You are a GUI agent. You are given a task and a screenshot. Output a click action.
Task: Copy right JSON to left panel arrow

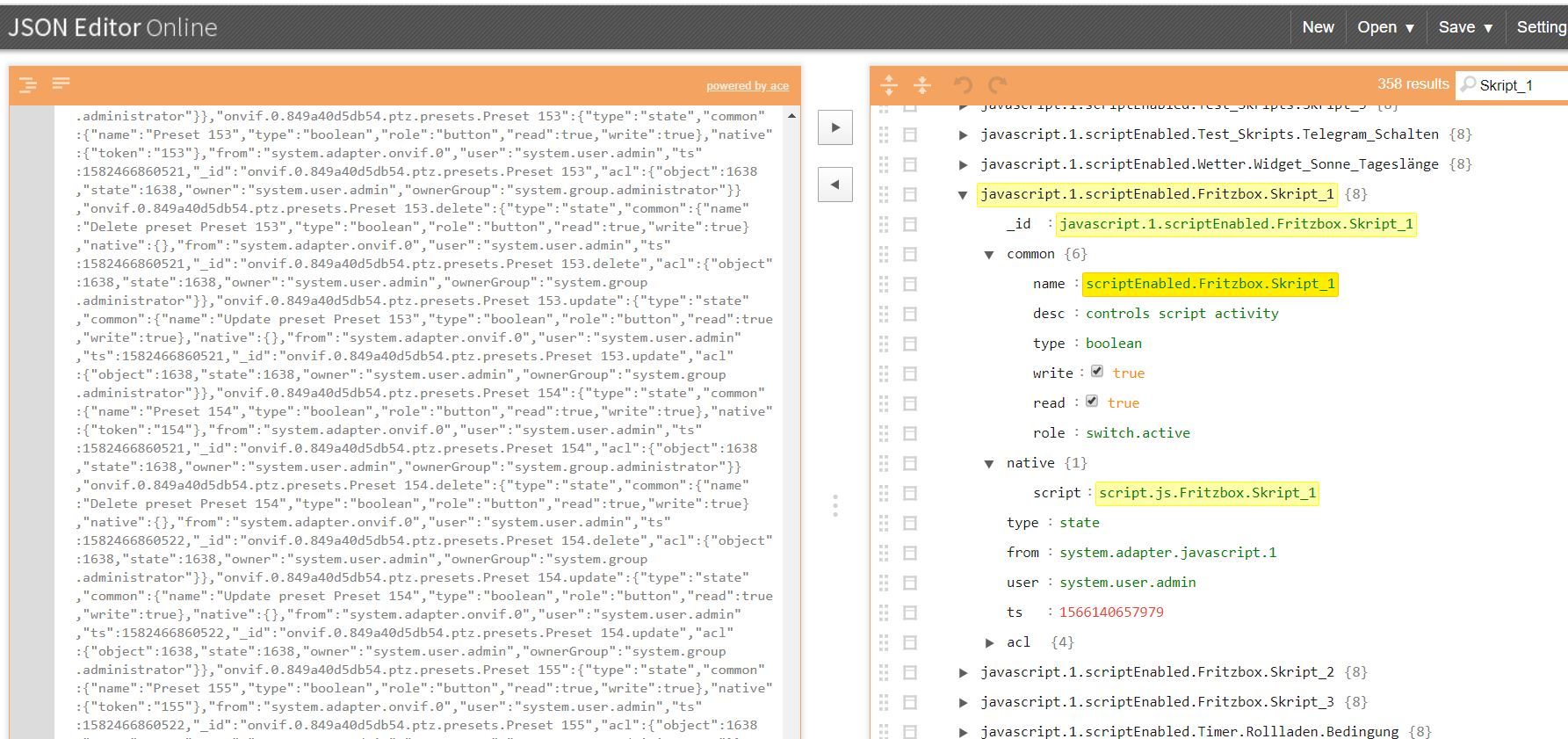coord(835,185)
